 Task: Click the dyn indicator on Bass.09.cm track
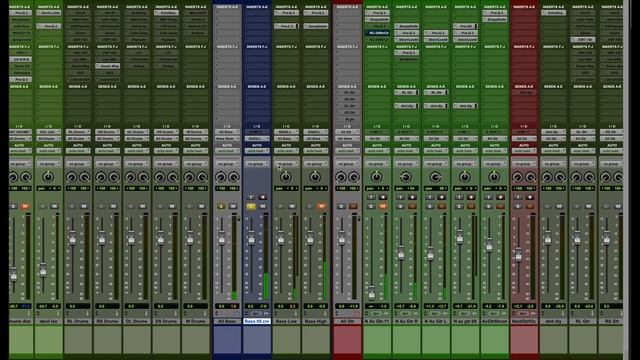pyautogui.click(x=256, y=313)
